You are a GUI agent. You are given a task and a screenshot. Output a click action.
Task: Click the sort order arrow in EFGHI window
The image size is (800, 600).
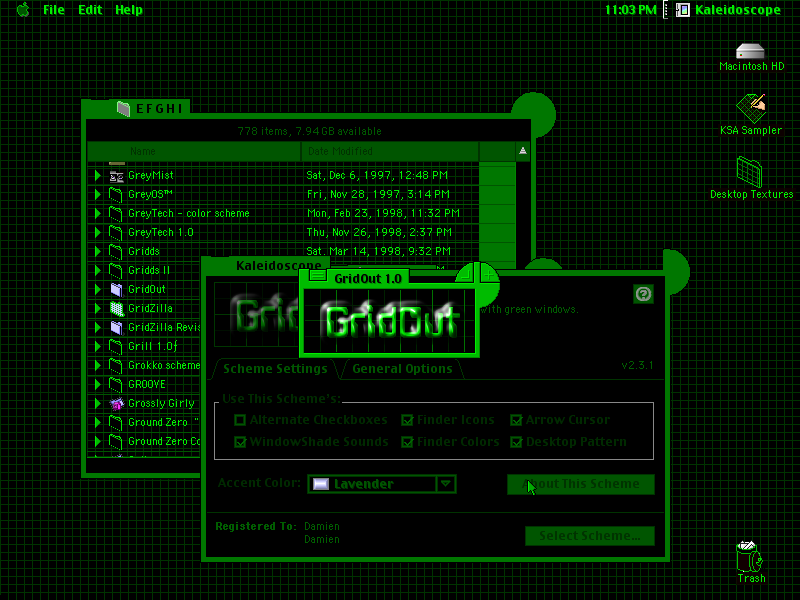point(523,151)
